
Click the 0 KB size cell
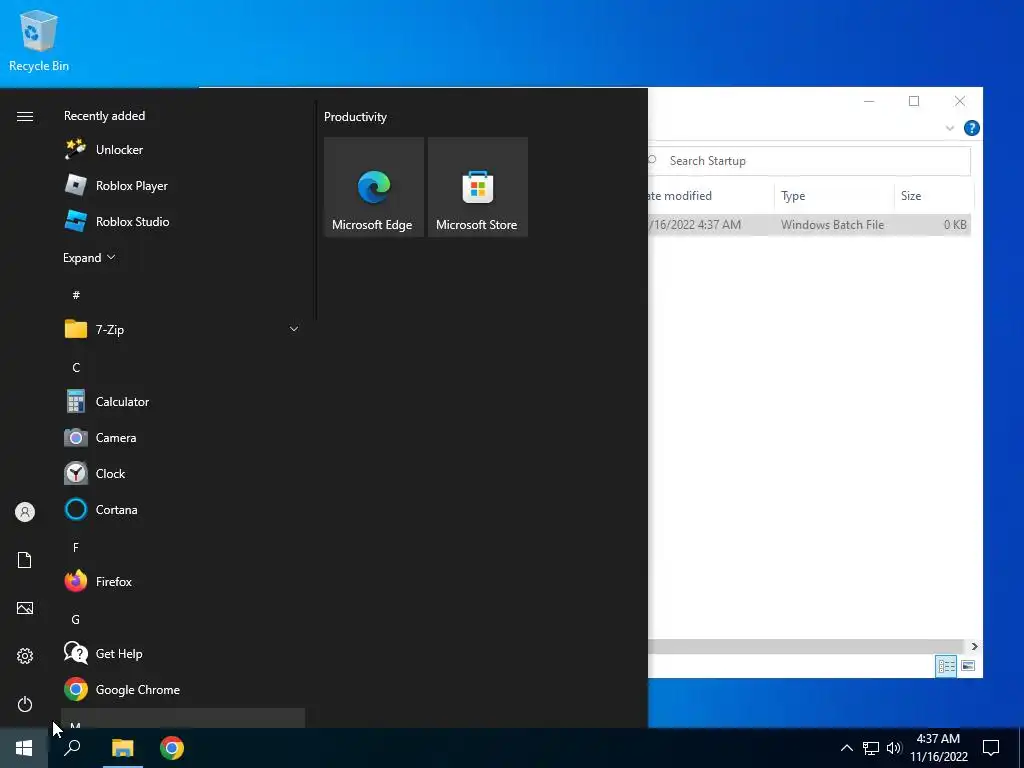(955, 225)
